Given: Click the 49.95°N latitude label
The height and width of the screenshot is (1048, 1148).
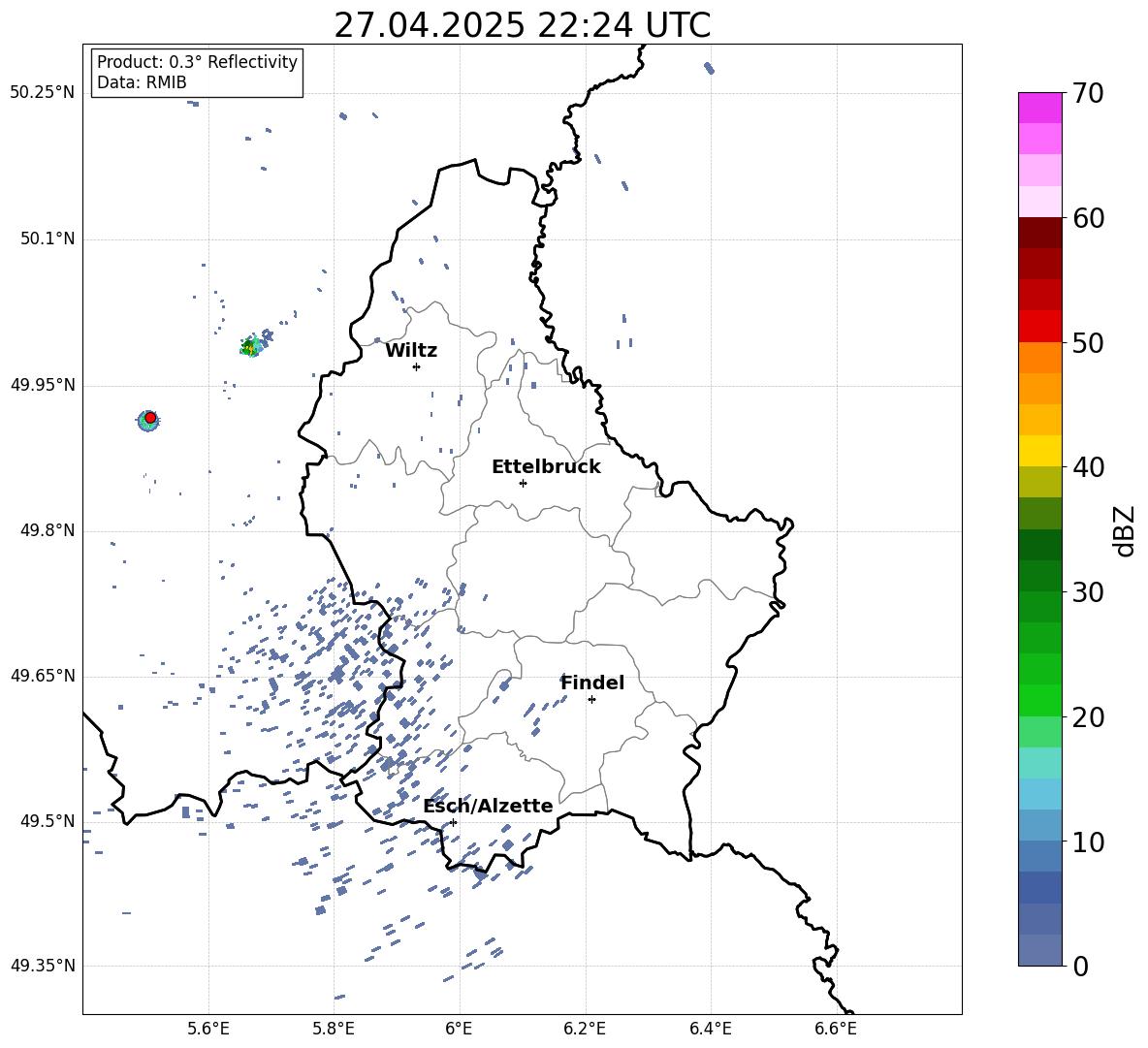Looking at the screenshot, I should point(43,385).
